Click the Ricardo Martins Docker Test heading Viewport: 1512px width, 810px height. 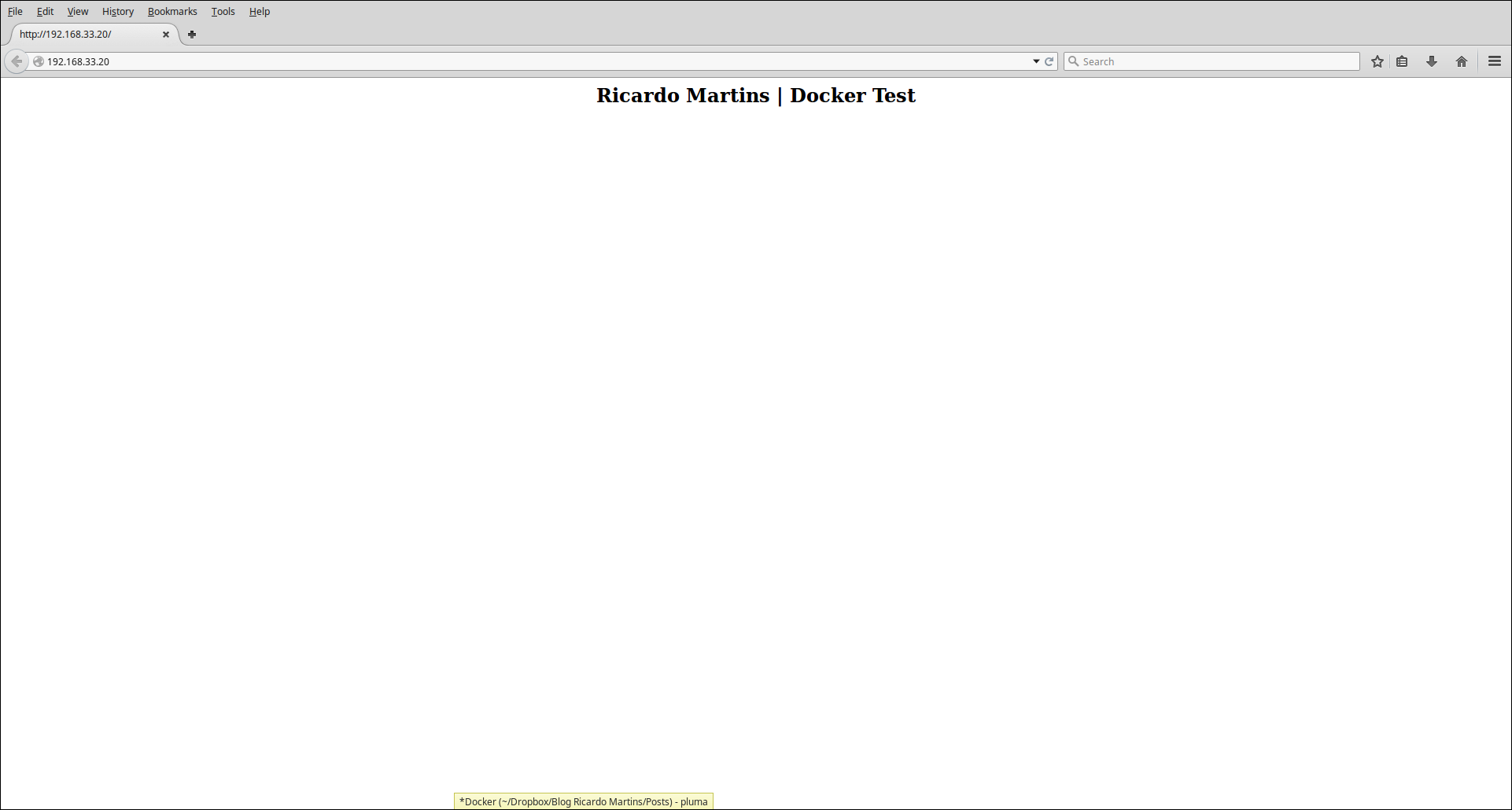(x=755, y=95)
